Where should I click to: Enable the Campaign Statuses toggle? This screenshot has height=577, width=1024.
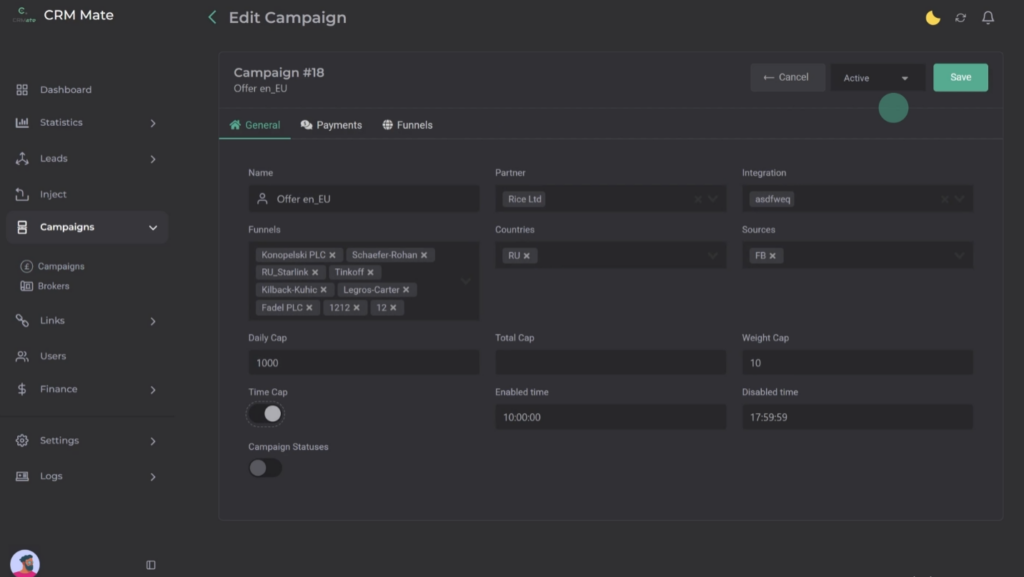tap(265, 468)
